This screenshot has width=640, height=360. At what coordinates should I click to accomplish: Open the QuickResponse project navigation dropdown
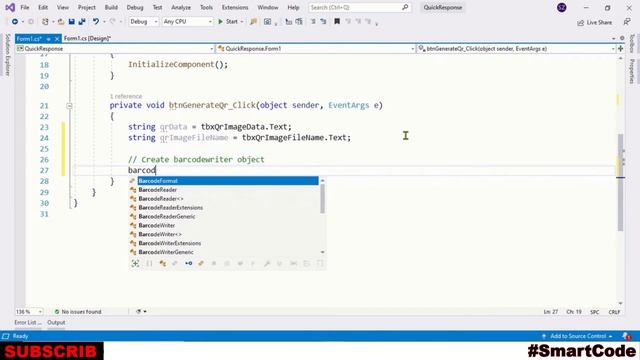115,49
